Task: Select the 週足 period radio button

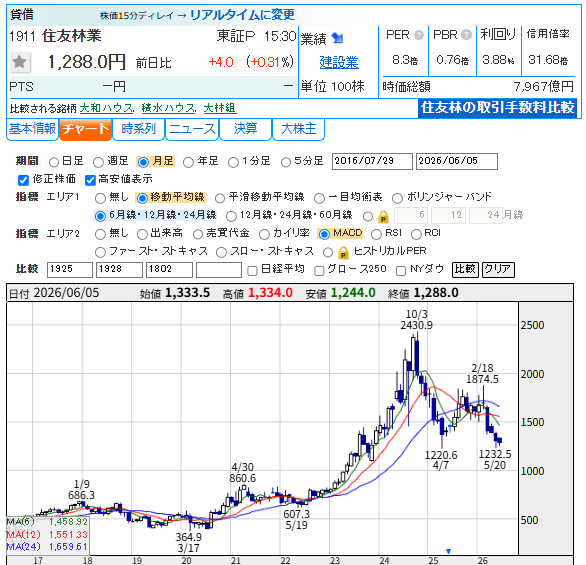Action: tap(98, 162)
